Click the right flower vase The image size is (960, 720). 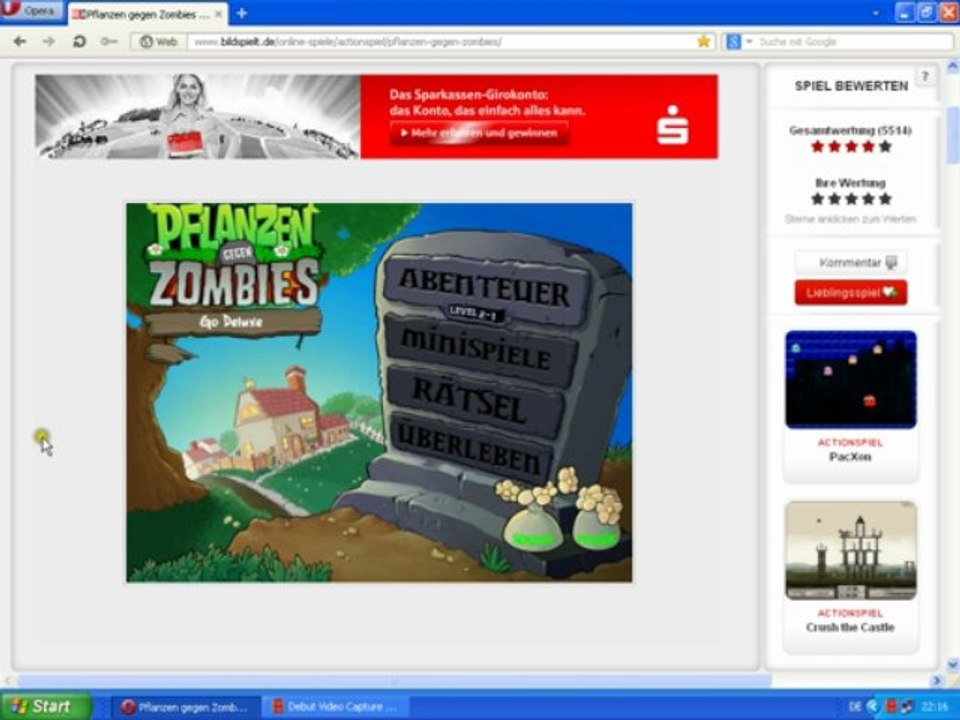(x=598, y=516)
